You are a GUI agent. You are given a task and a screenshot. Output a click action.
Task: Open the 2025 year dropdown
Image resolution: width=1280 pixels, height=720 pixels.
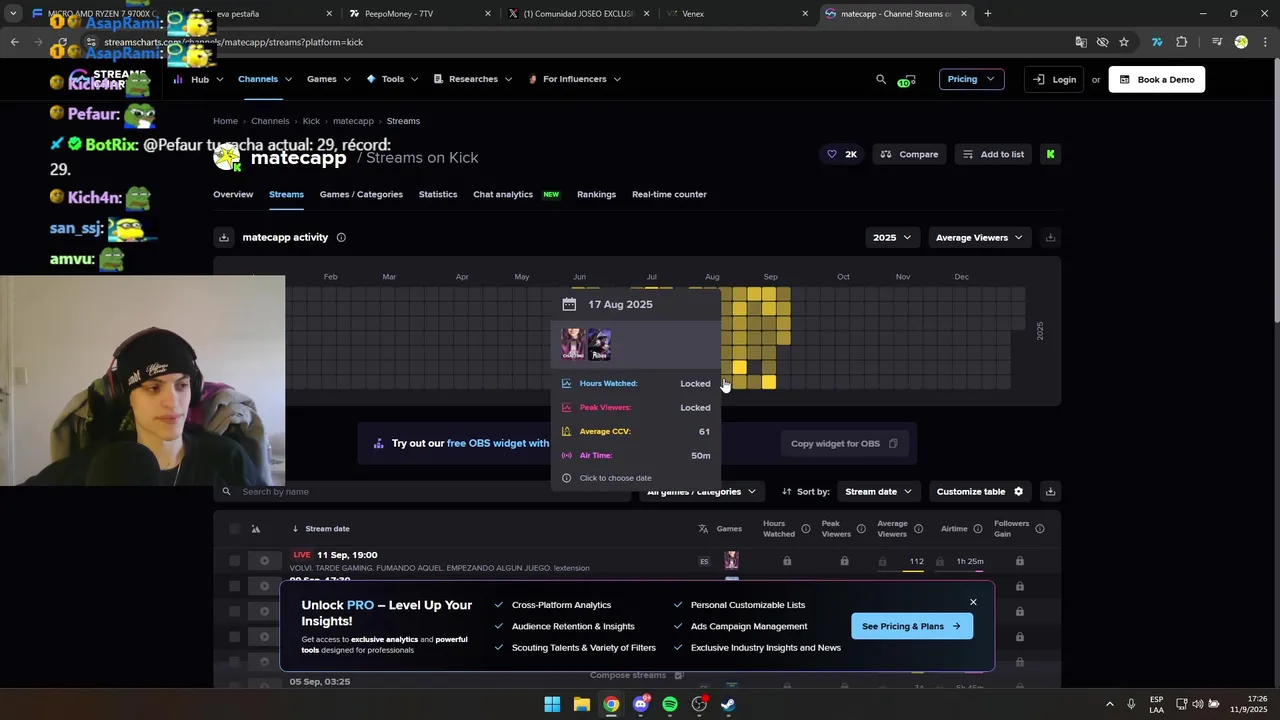click(x=892, y=237)
